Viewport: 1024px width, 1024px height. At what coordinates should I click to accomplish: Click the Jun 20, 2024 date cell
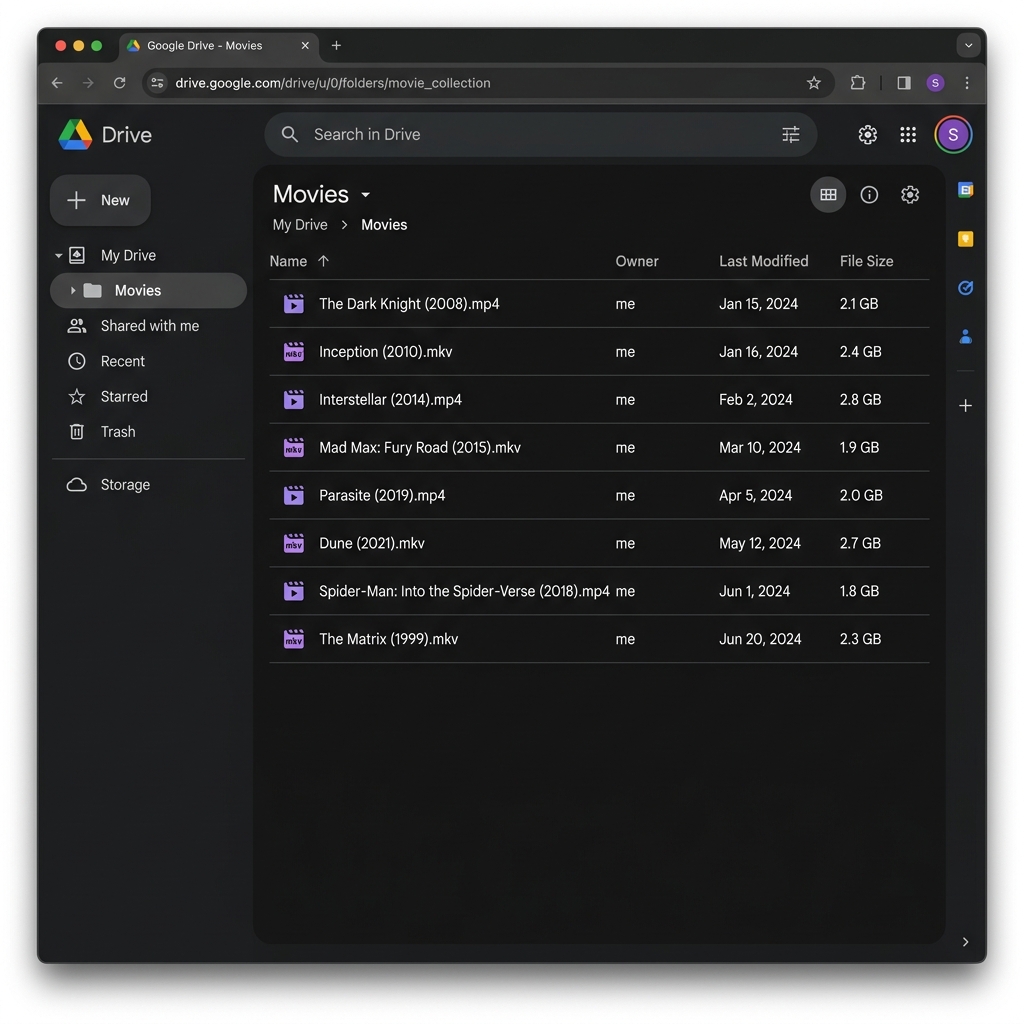pos(760,639)
